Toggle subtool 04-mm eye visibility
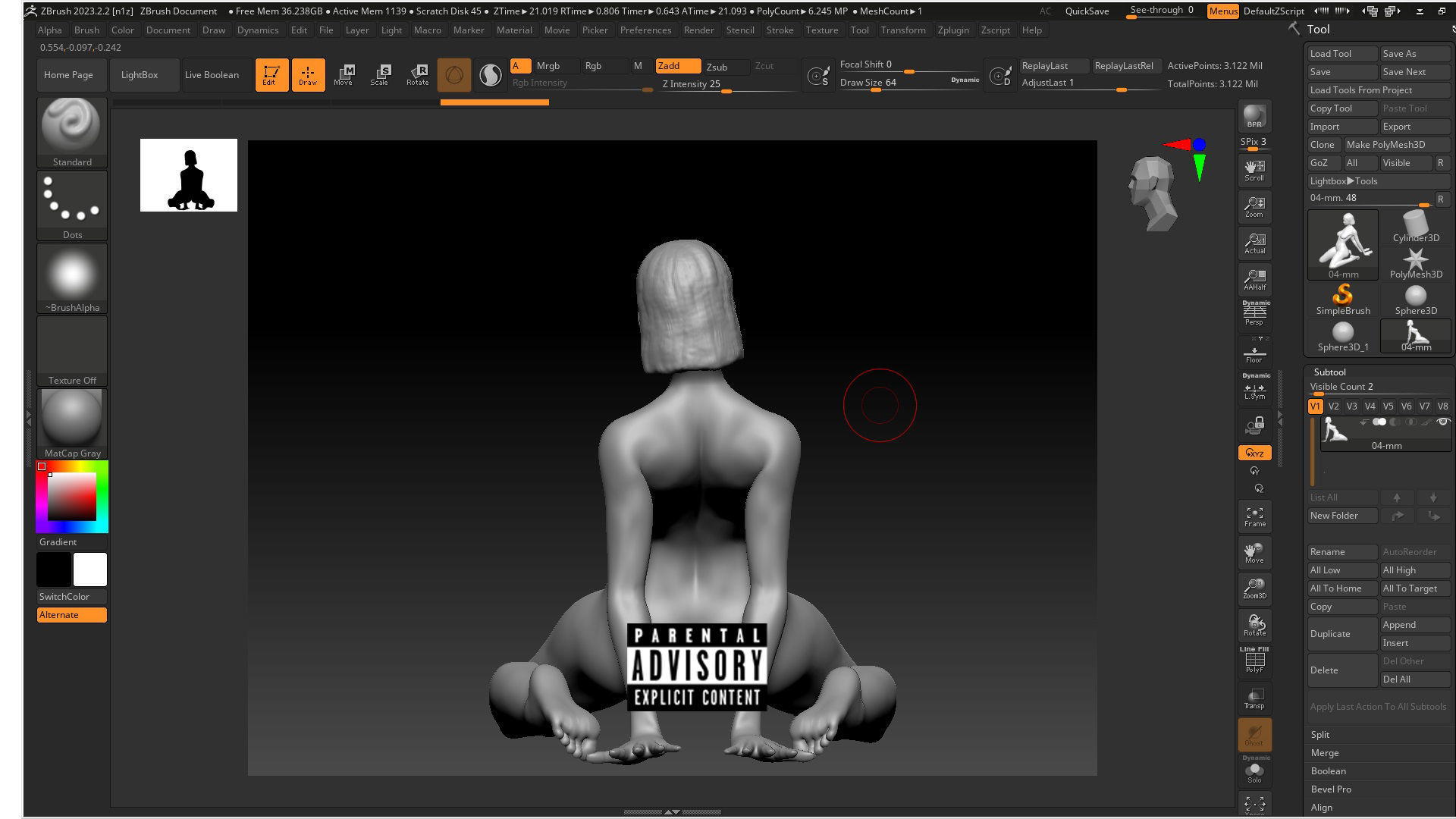This screenshot has height=819, width=1456. pos(1443,422)
